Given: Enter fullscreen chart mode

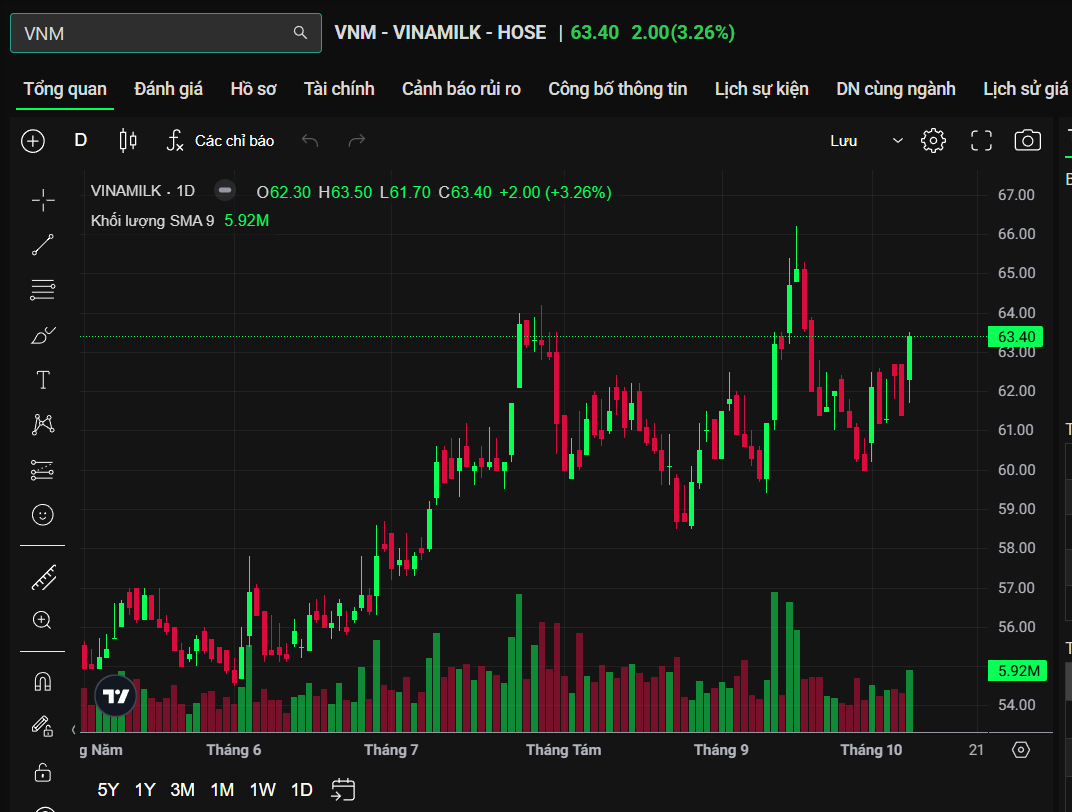Looking at the screenshot, I should pyautogui.click(x=981, y=141).
